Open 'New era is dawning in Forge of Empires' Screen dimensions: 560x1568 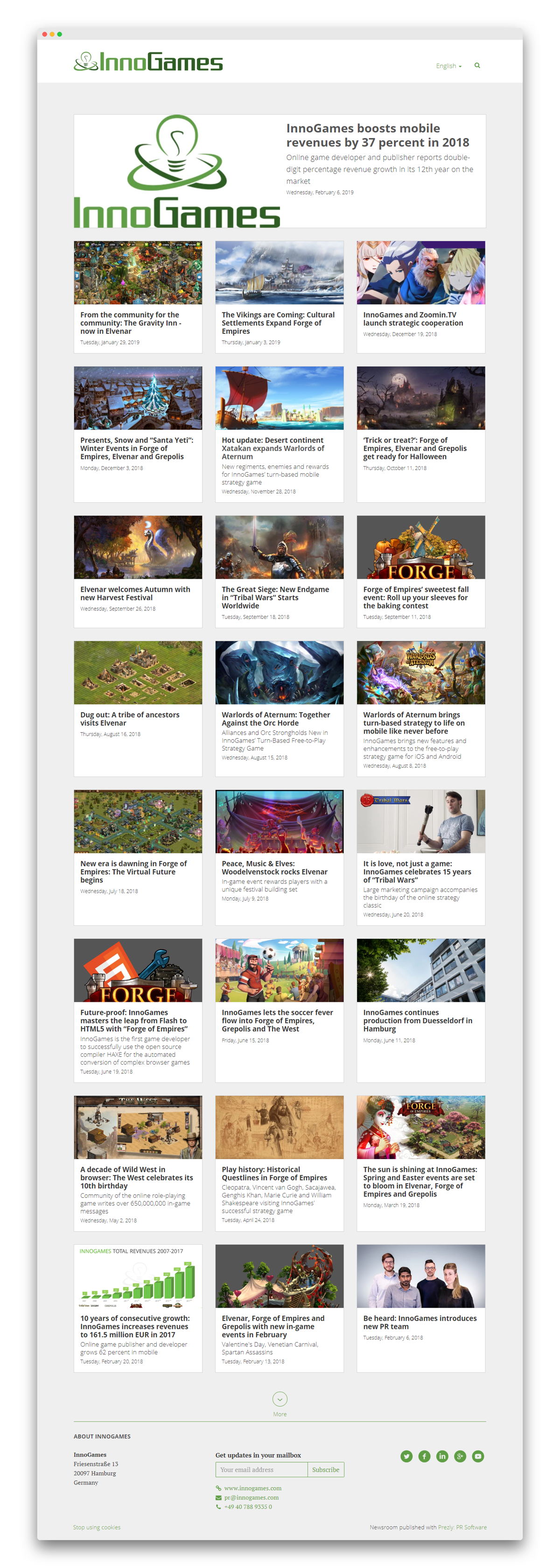coord(133,872)
